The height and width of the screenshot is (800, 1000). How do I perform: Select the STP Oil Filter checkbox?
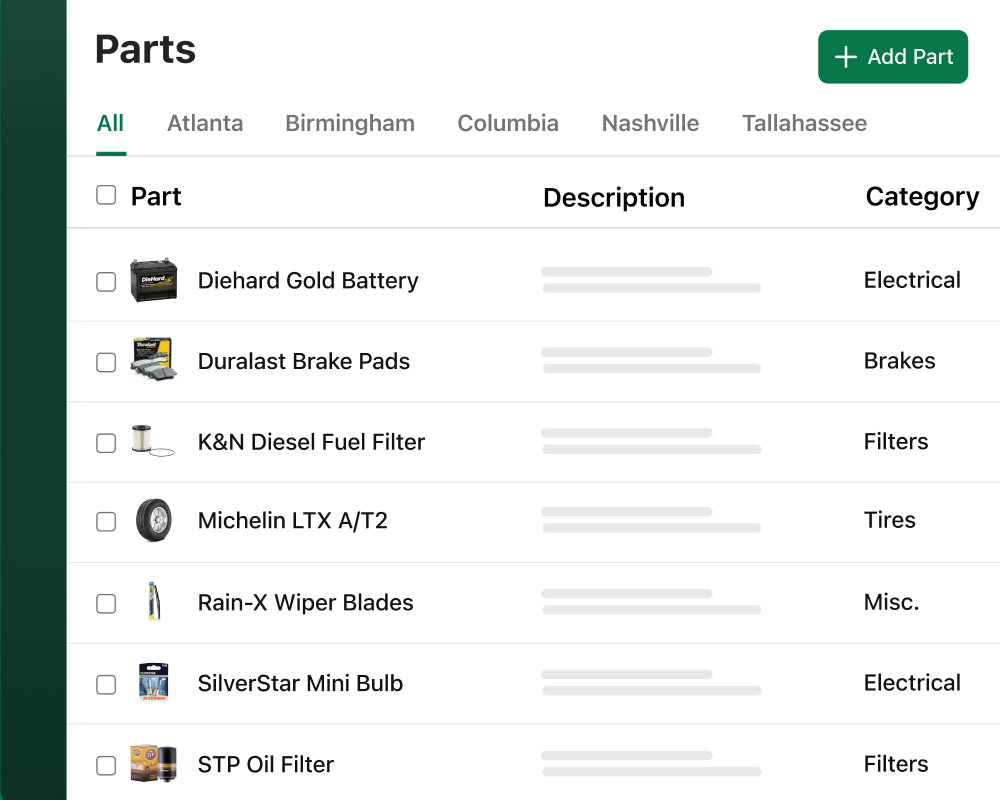(x=106, y=766)
